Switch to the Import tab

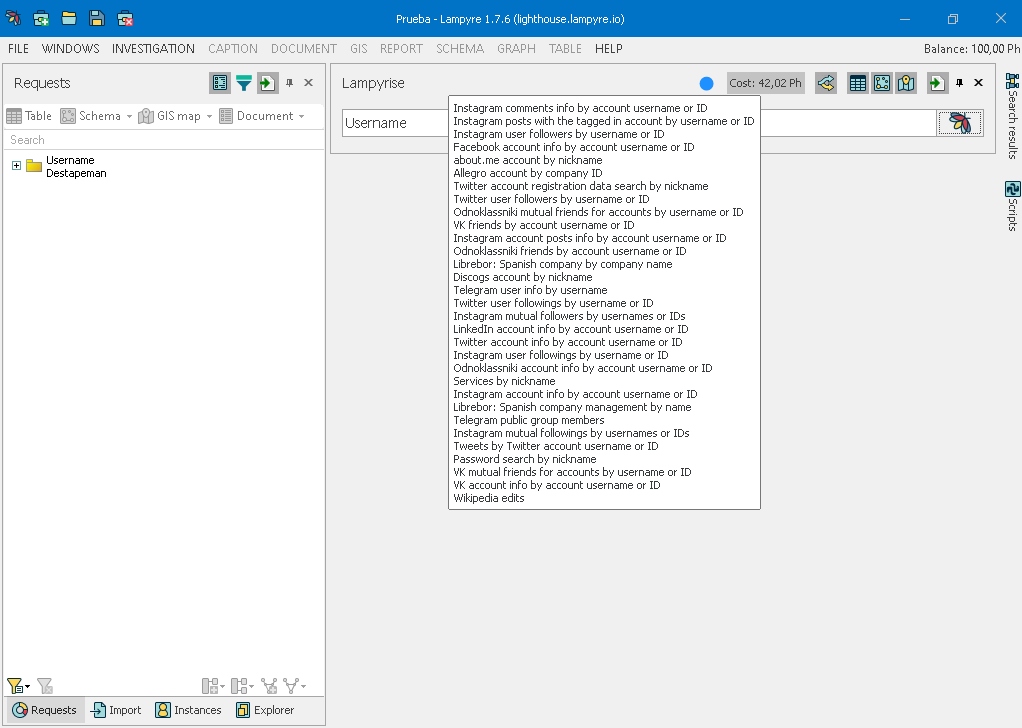[x=116, y=710]
